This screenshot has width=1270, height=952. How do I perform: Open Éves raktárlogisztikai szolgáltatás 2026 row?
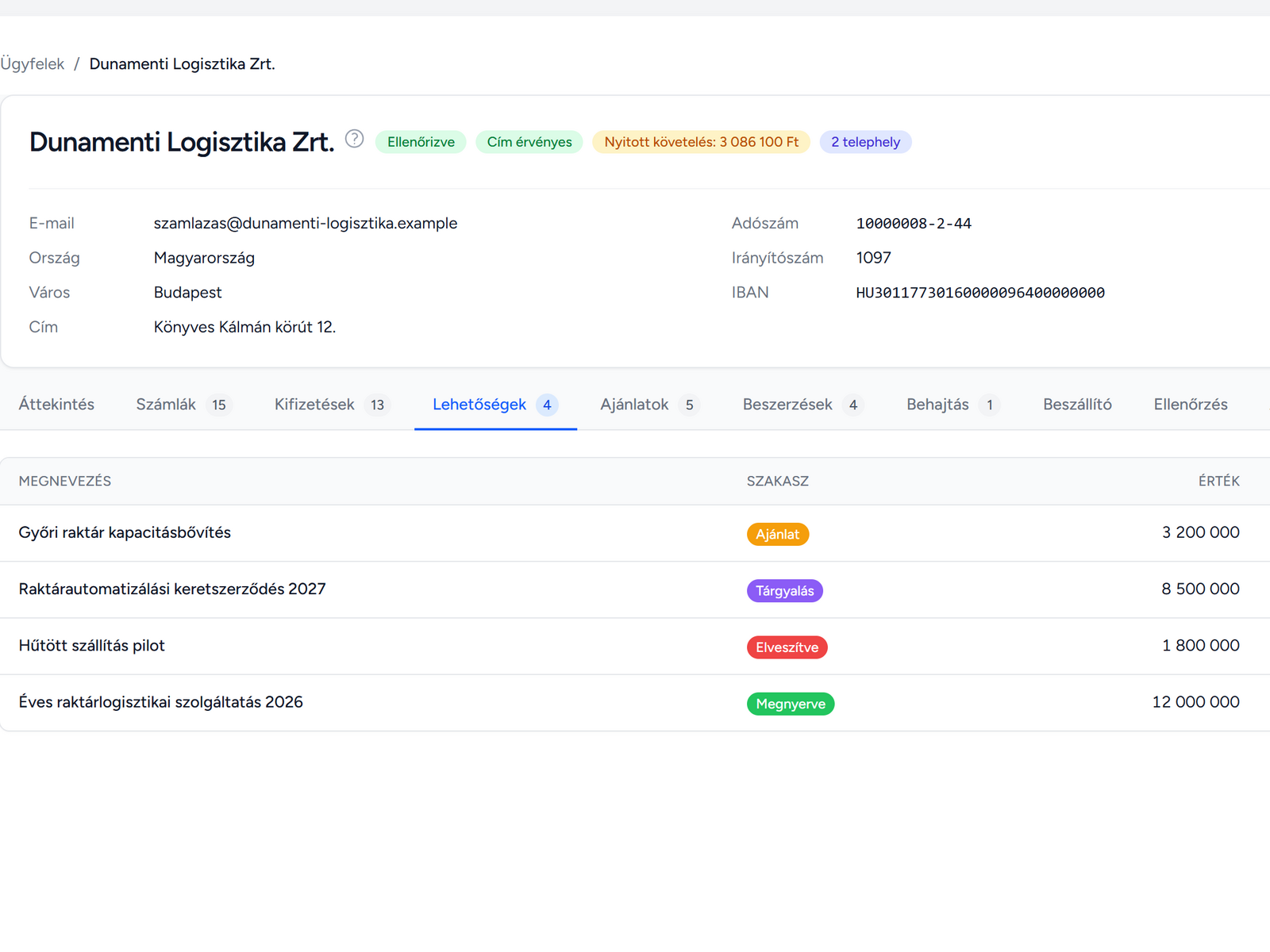635,703
